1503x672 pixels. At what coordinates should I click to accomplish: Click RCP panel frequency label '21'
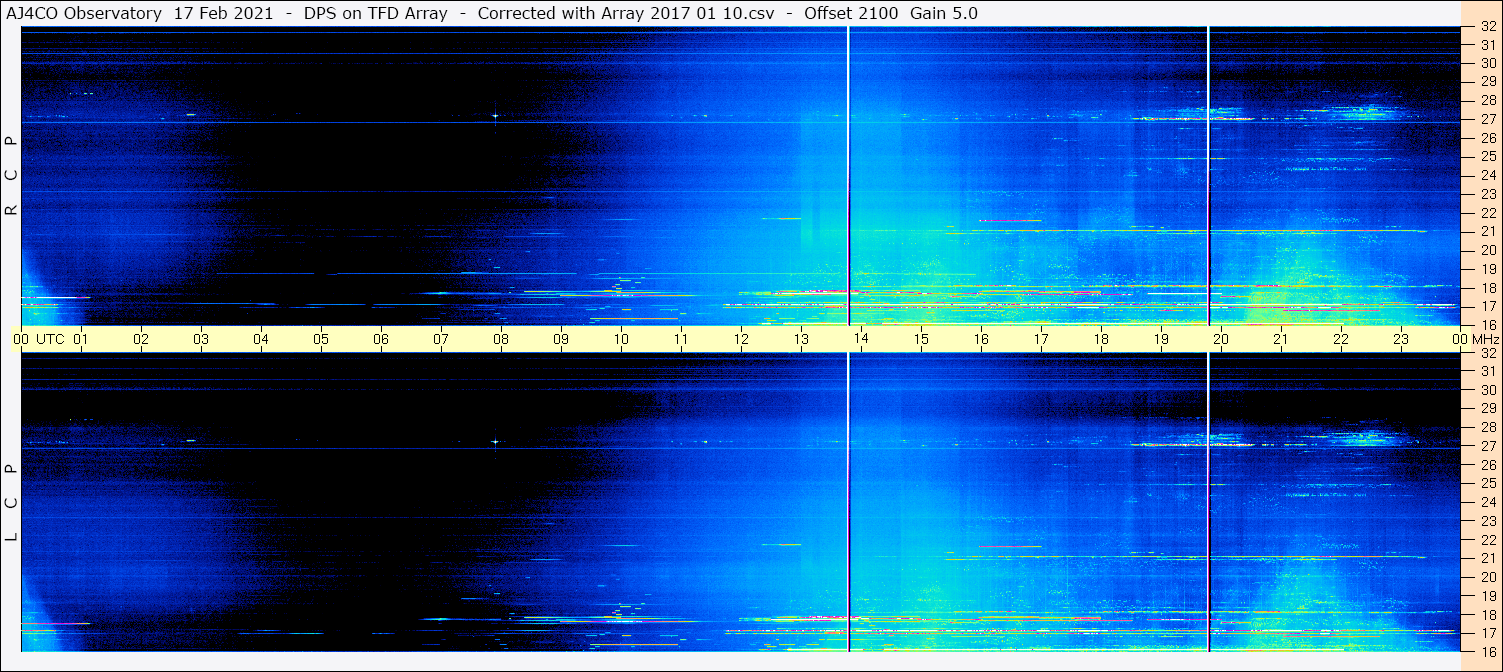pyautogui.click(x=1488, y=231)
